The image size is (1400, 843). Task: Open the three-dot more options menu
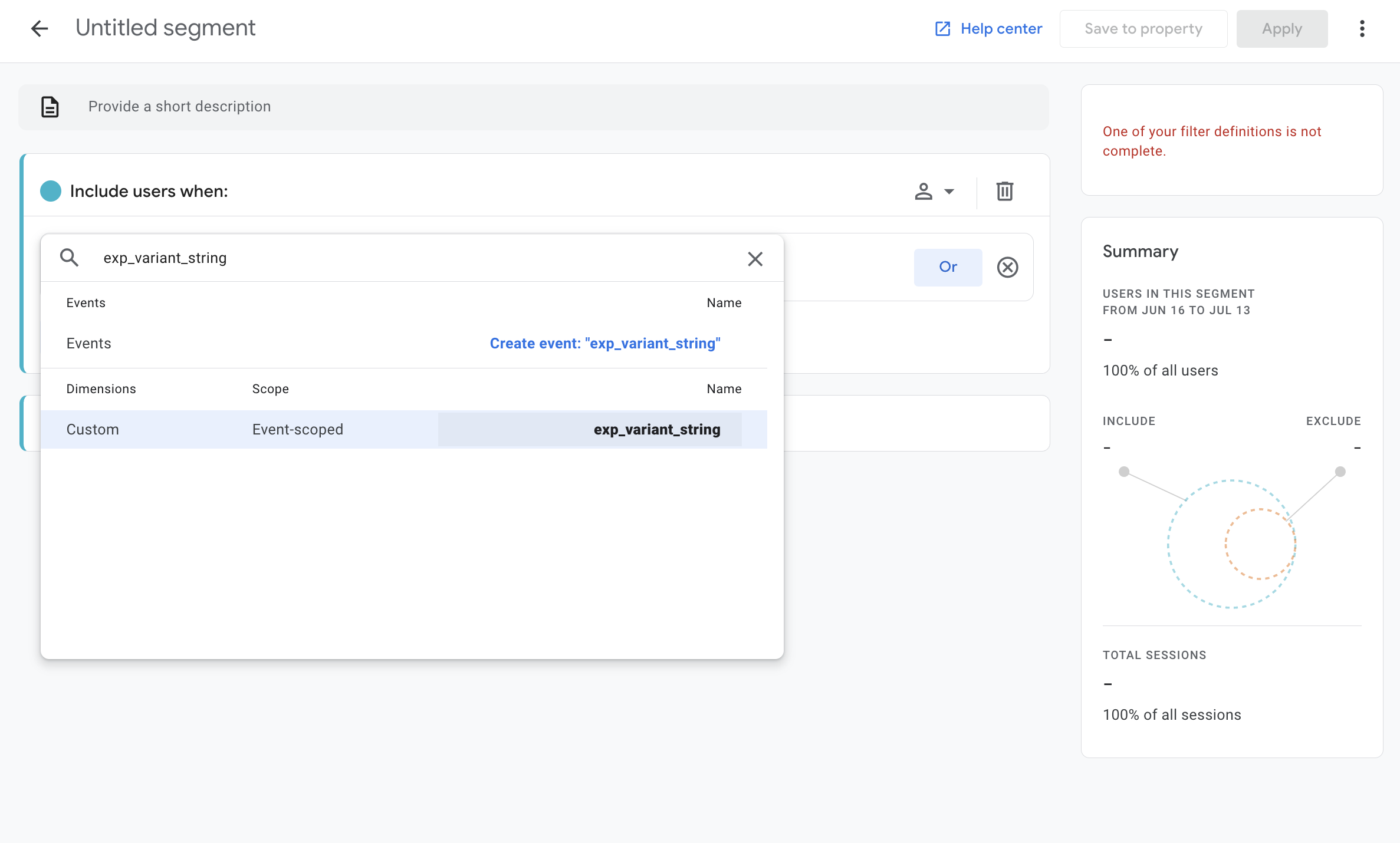tap(1362, 28)
